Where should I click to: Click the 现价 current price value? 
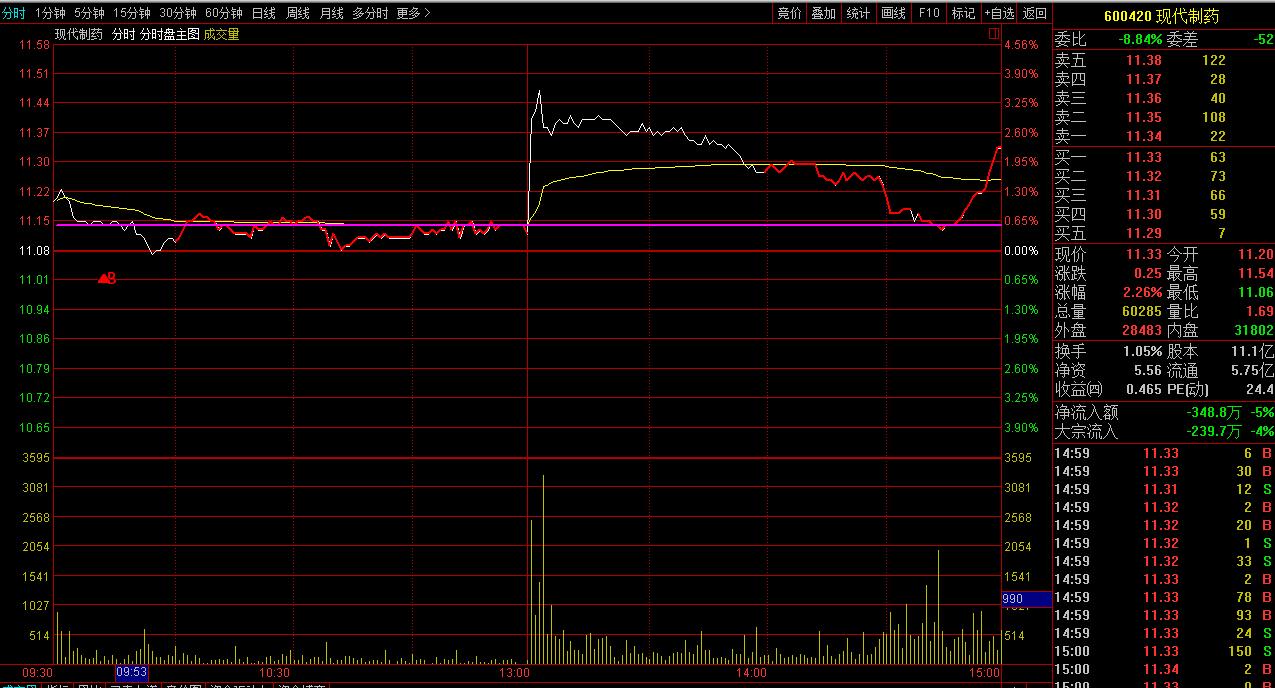(x=1144, y=254)
